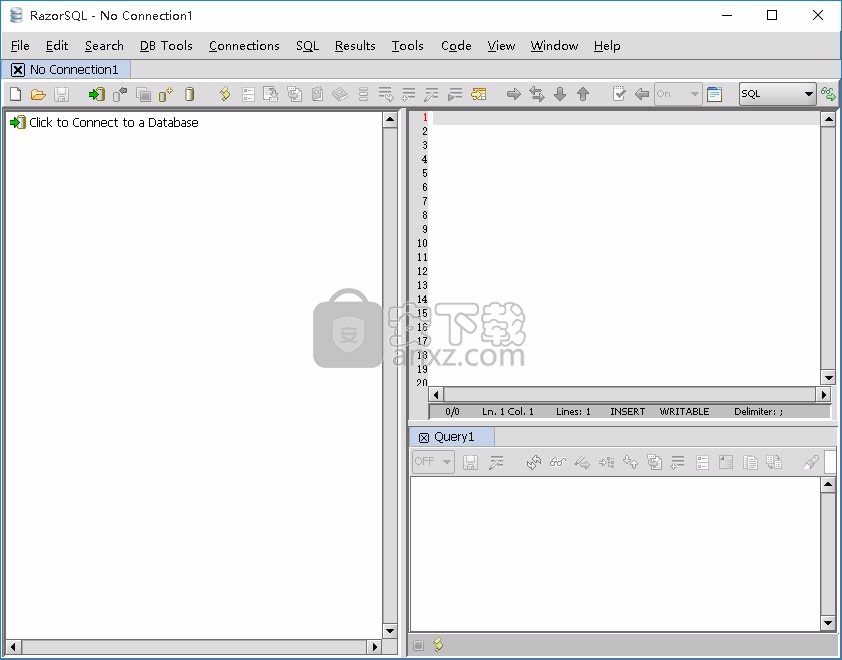
Task: Select the No Connection1 tab
Action: 74,69
